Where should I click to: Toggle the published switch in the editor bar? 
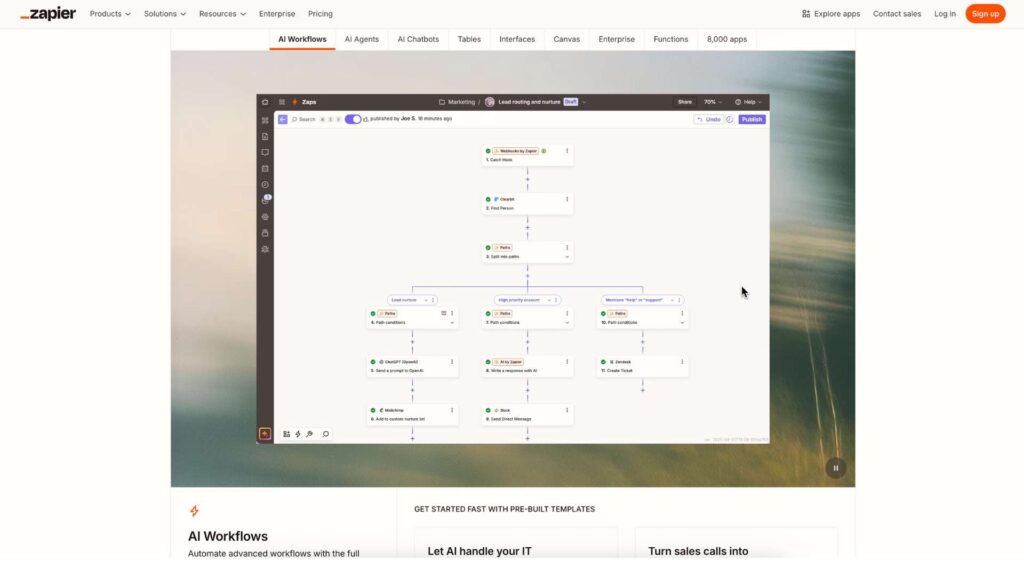pos(351,118)
